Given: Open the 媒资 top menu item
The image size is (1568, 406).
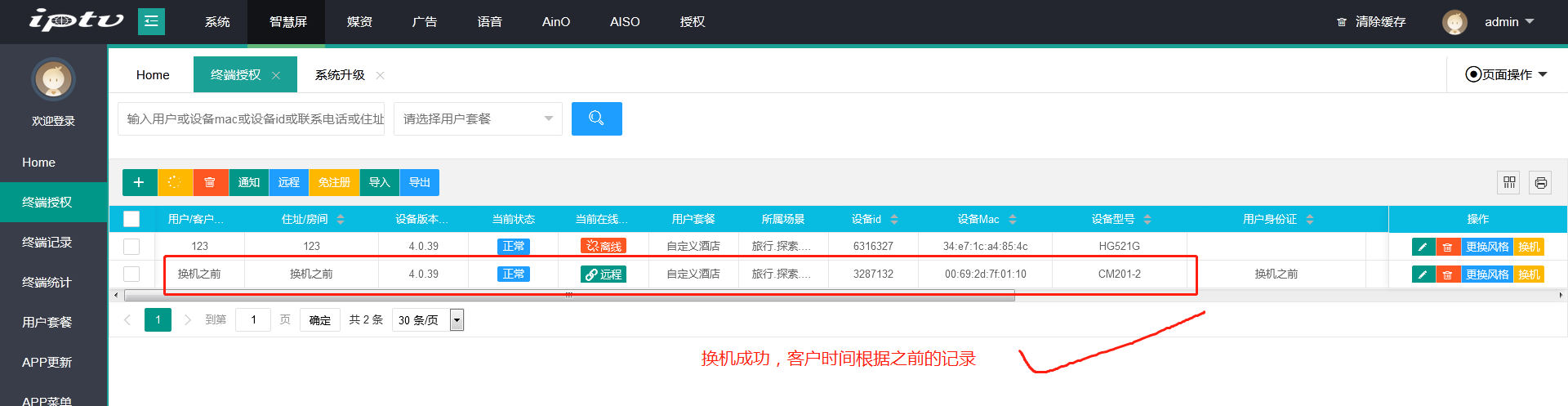Looking at the screenshot, I should pyautogui.click(x=359, y=21).
